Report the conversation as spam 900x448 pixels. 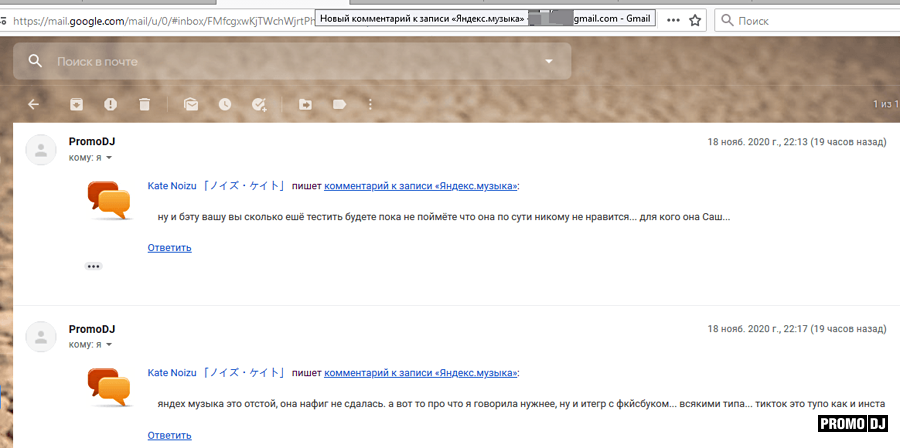coord(110,104)
